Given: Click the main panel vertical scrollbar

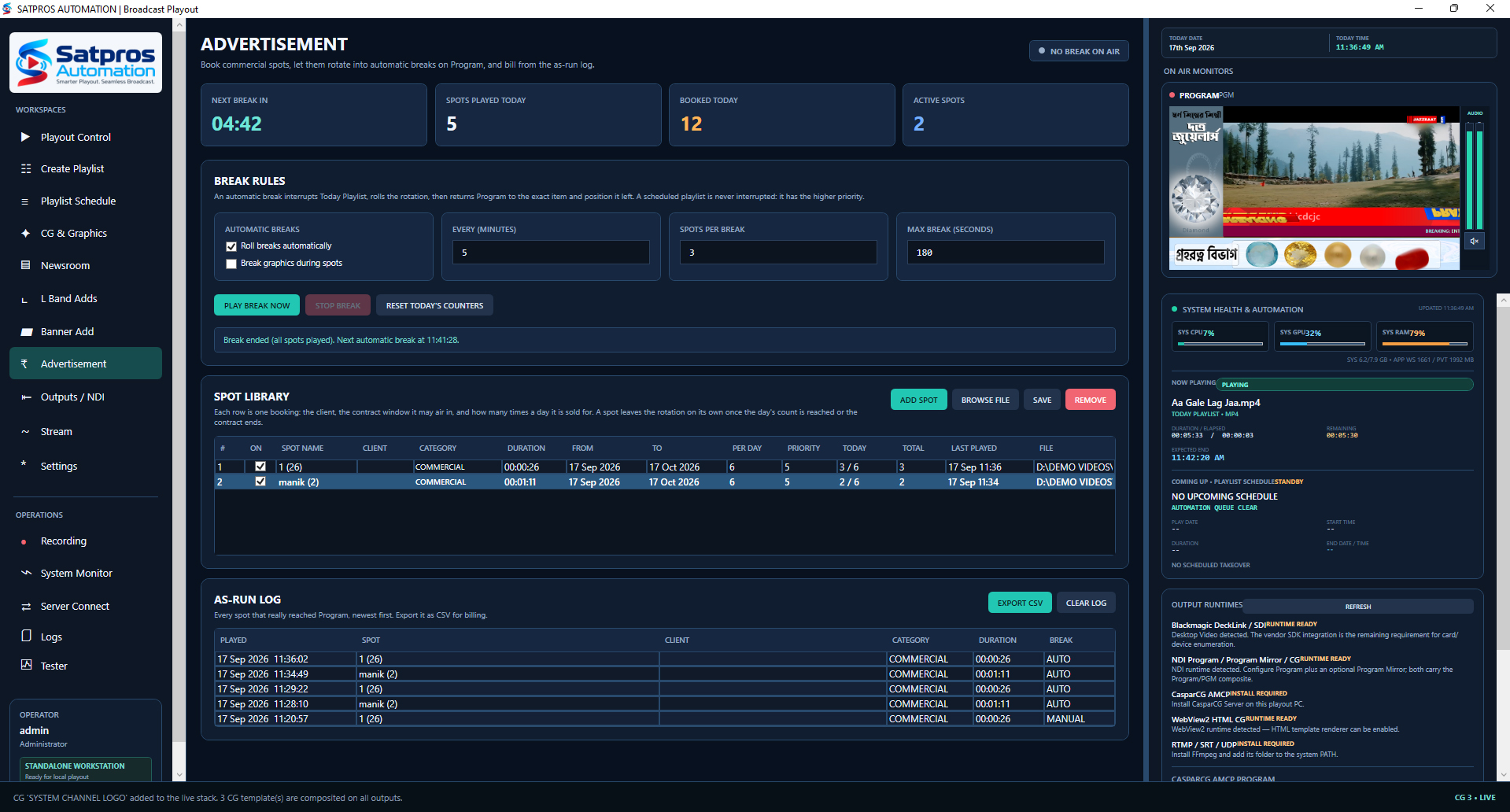Looking at the screenshot, I should [179, 400].
